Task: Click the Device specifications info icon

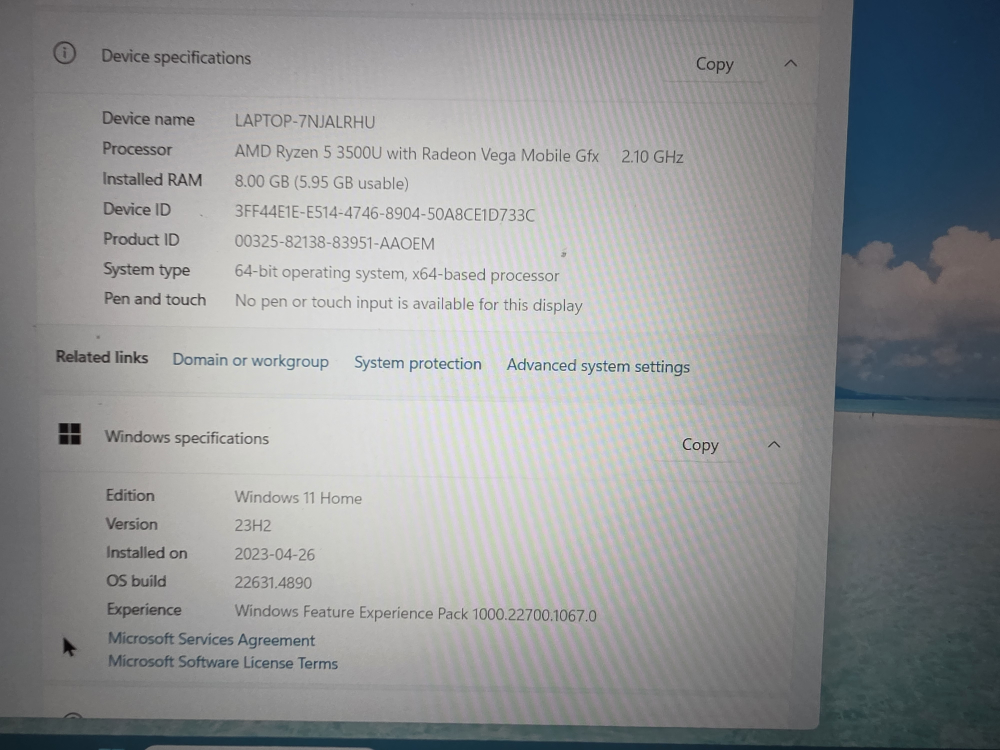Action: click(64, 53)
